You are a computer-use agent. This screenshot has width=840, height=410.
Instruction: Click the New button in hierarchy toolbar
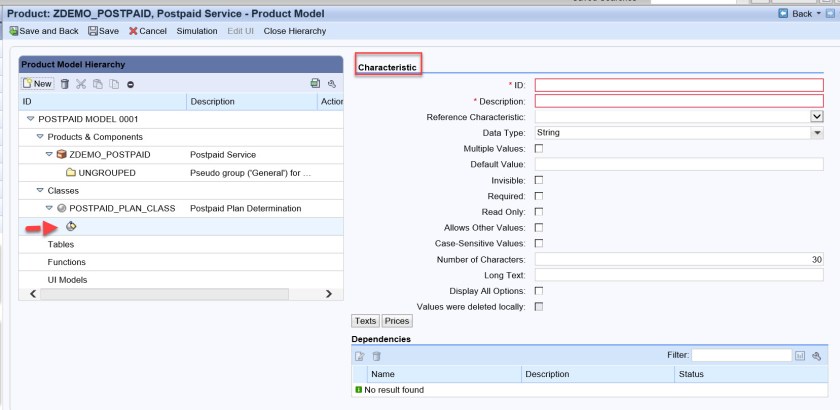[36, 84]
